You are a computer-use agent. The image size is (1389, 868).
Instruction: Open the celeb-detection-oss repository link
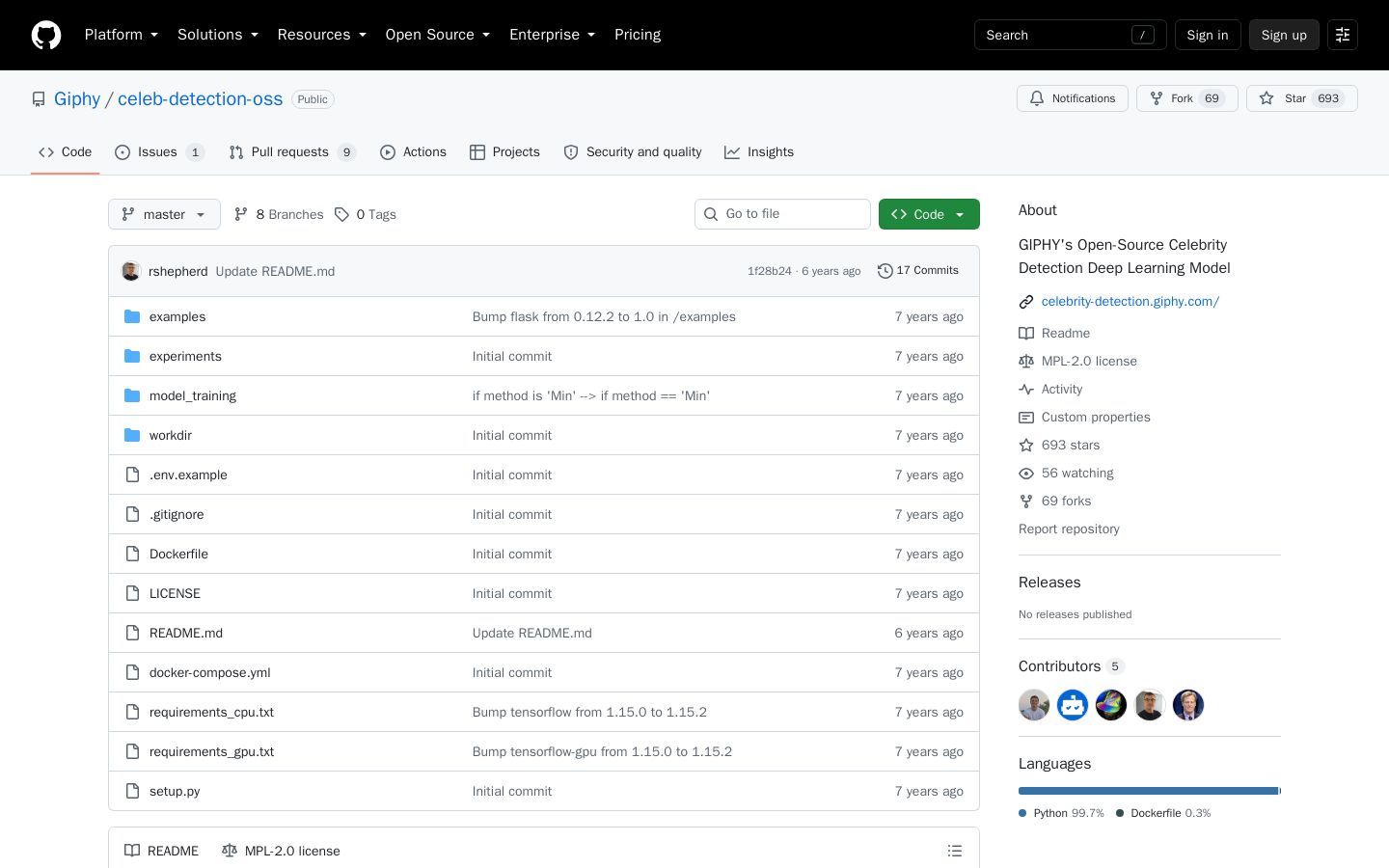coord(200,99)
